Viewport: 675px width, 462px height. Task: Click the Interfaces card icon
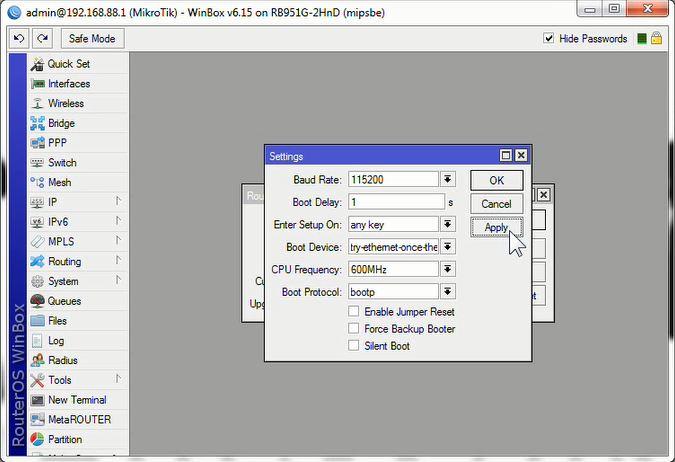click(37, 84)
